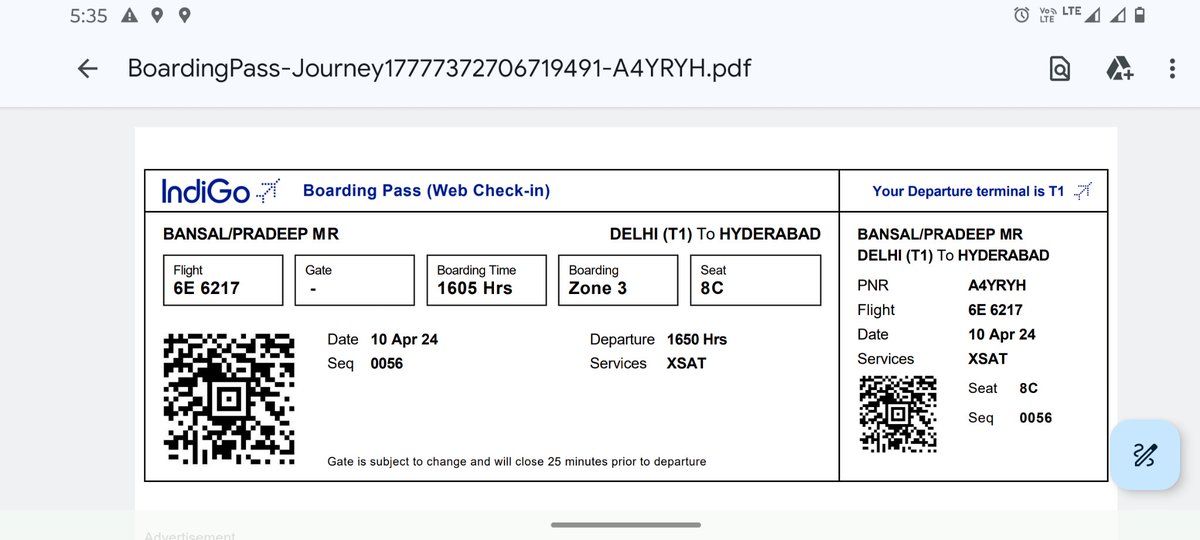Viewport: 1200px width, 540px height.
Task: Tap 'Your Departure terminal is T1' text
Action: coord(968,191)
